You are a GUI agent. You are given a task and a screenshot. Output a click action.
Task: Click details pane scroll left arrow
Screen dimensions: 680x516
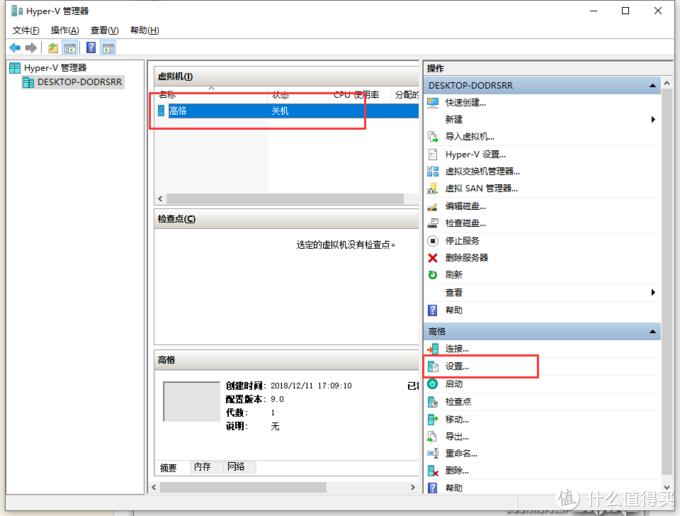[154, 487]
